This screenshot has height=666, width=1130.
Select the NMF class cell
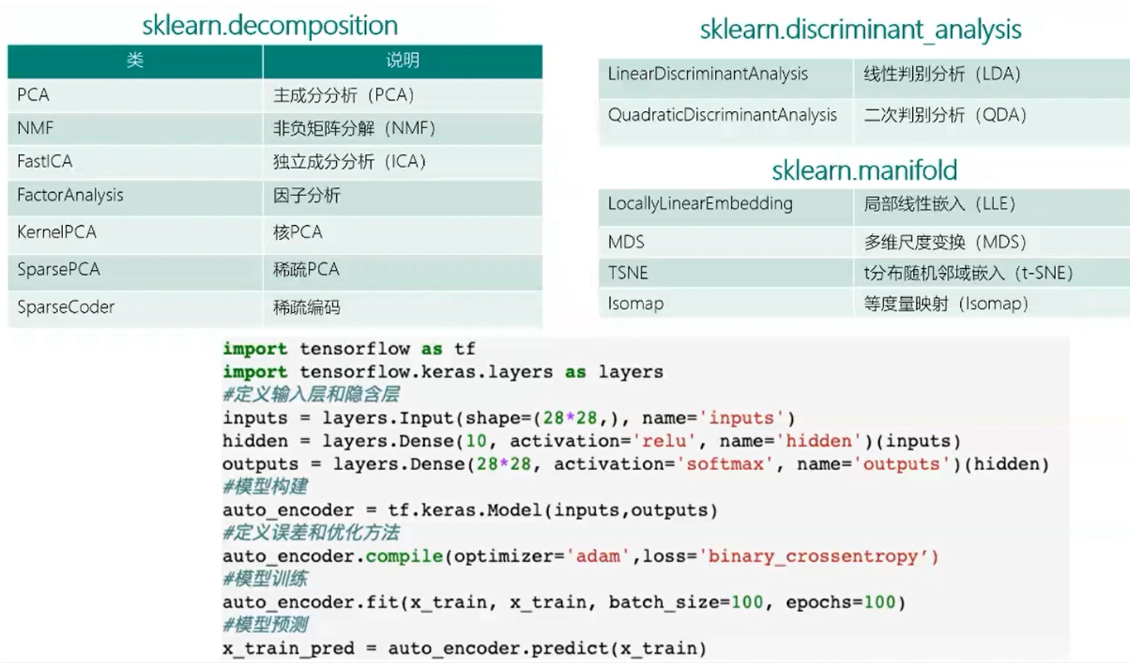coord(135,128)
